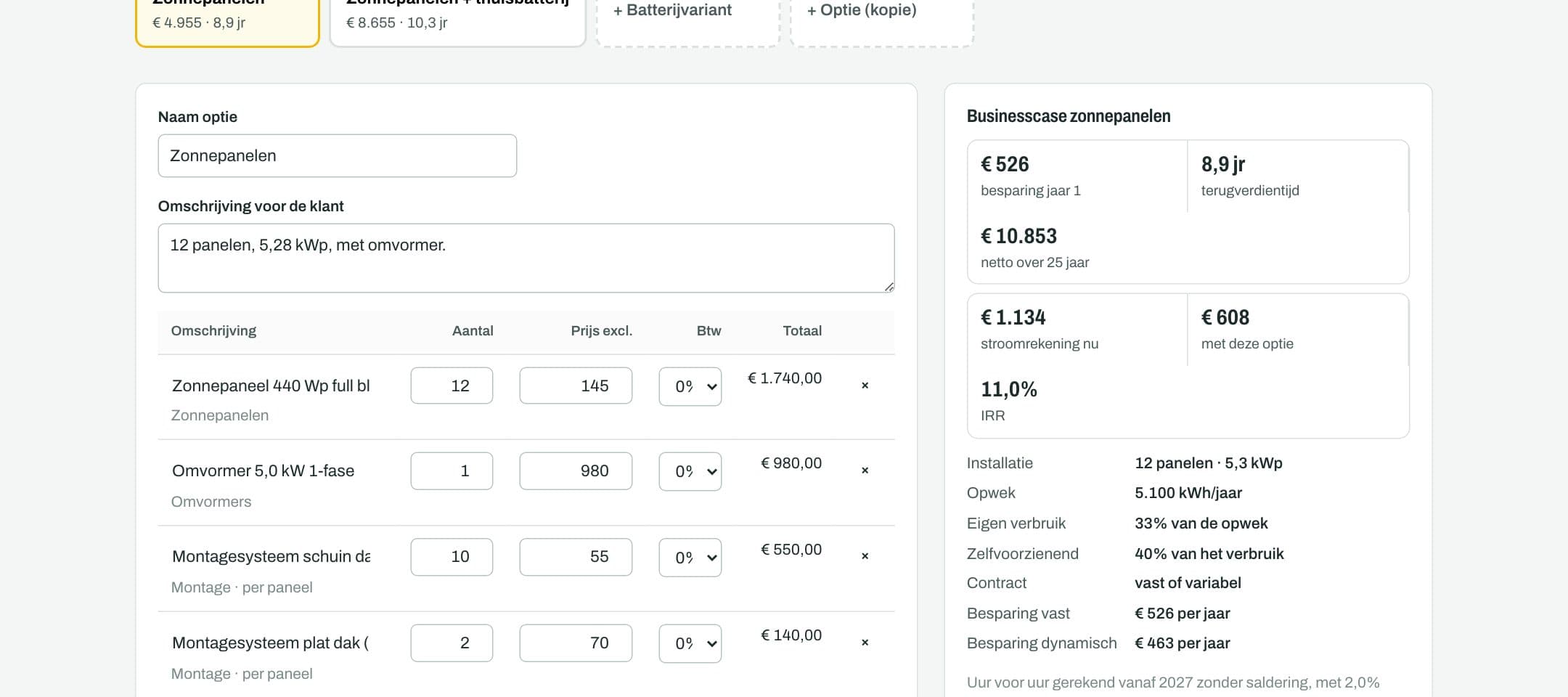Open Btw dropdown for Montagesysteem plat dak
The image size is (1568, 697).
690,643
